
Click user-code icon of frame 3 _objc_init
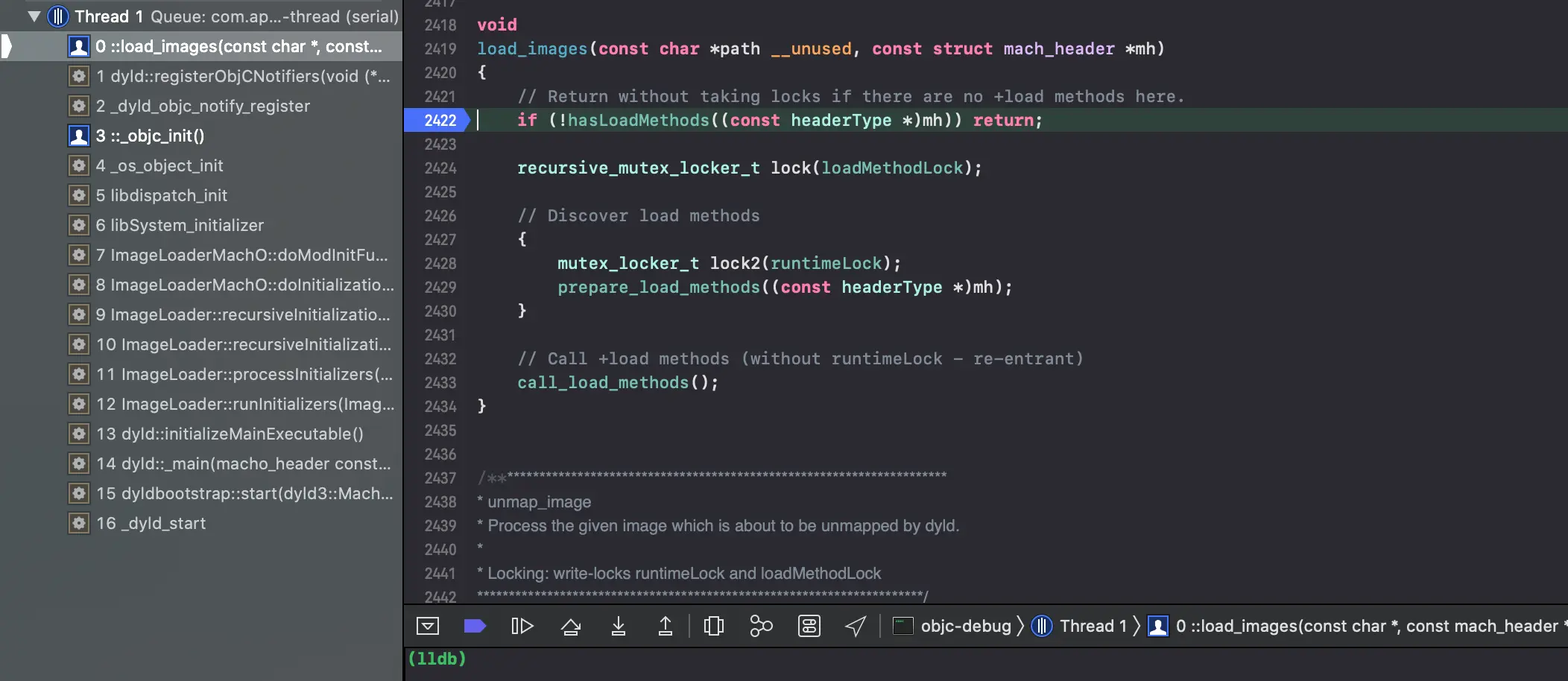point(79,136)
